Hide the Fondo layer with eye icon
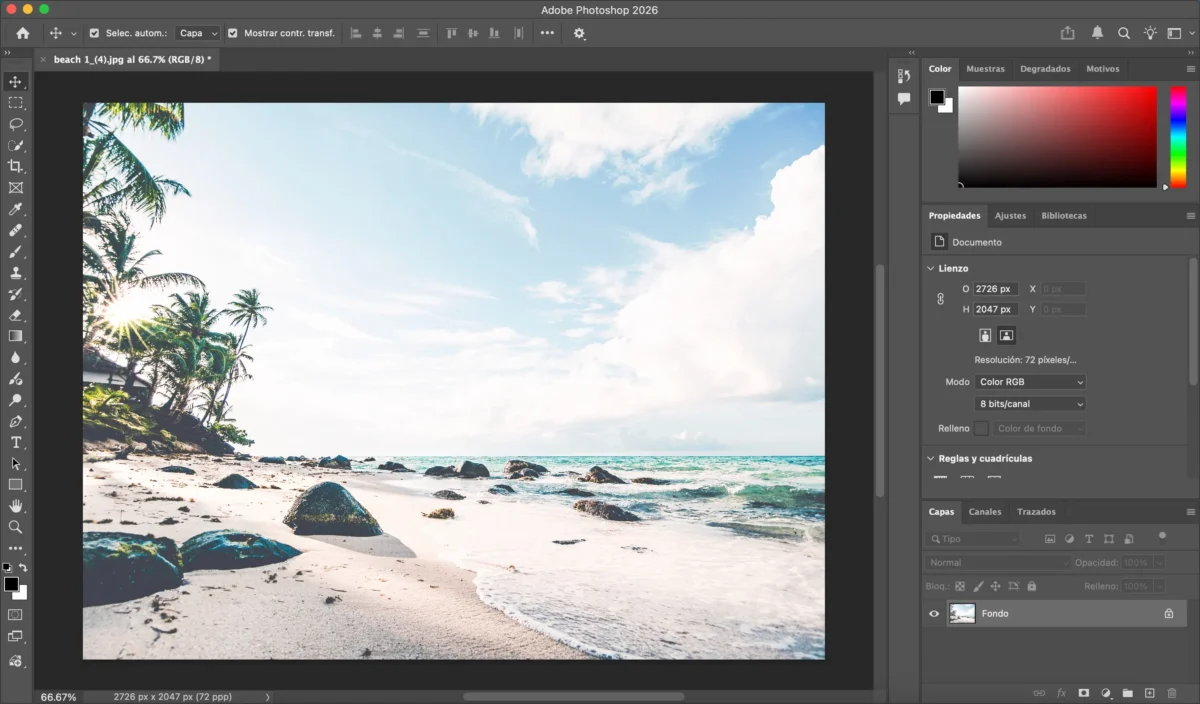The height and width of the screenshot is (704, 1200). point(934,614)
